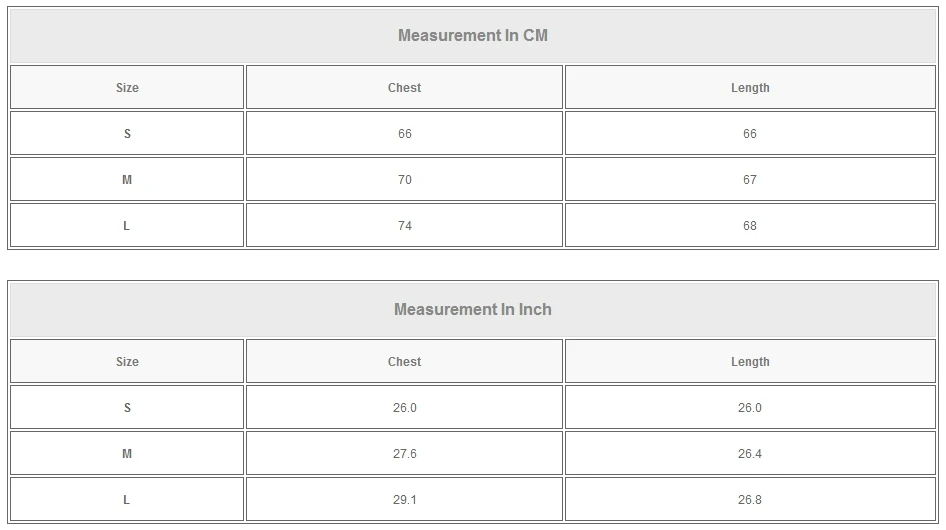Click the Size header in the Inch table
This screenshot has width=946, height=530.
coord(127,362)
